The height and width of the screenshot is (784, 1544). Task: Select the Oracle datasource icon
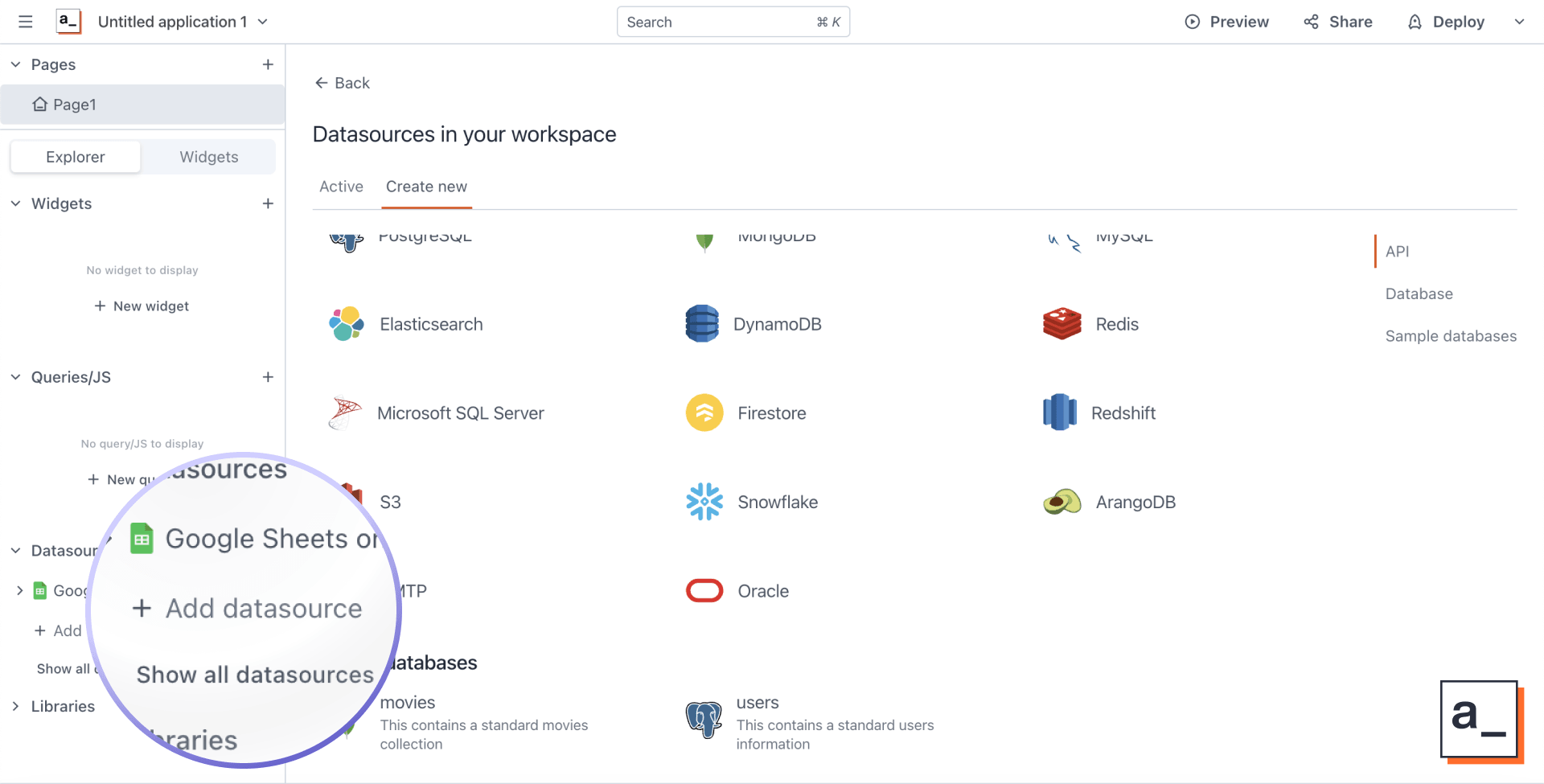click(704, 590)
